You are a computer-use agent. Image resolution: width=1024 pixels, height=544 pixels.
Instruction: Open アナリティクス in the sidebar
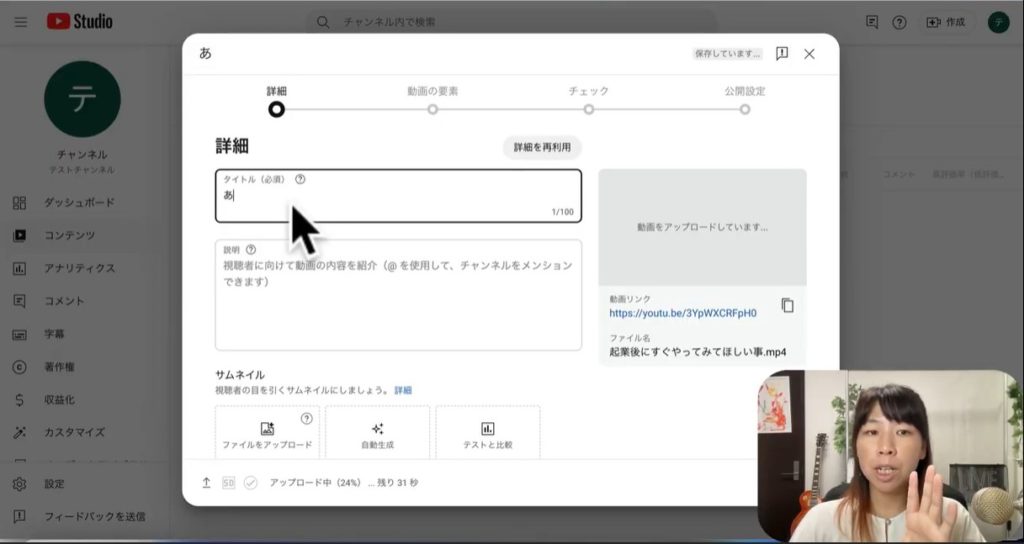pos(79,268)
